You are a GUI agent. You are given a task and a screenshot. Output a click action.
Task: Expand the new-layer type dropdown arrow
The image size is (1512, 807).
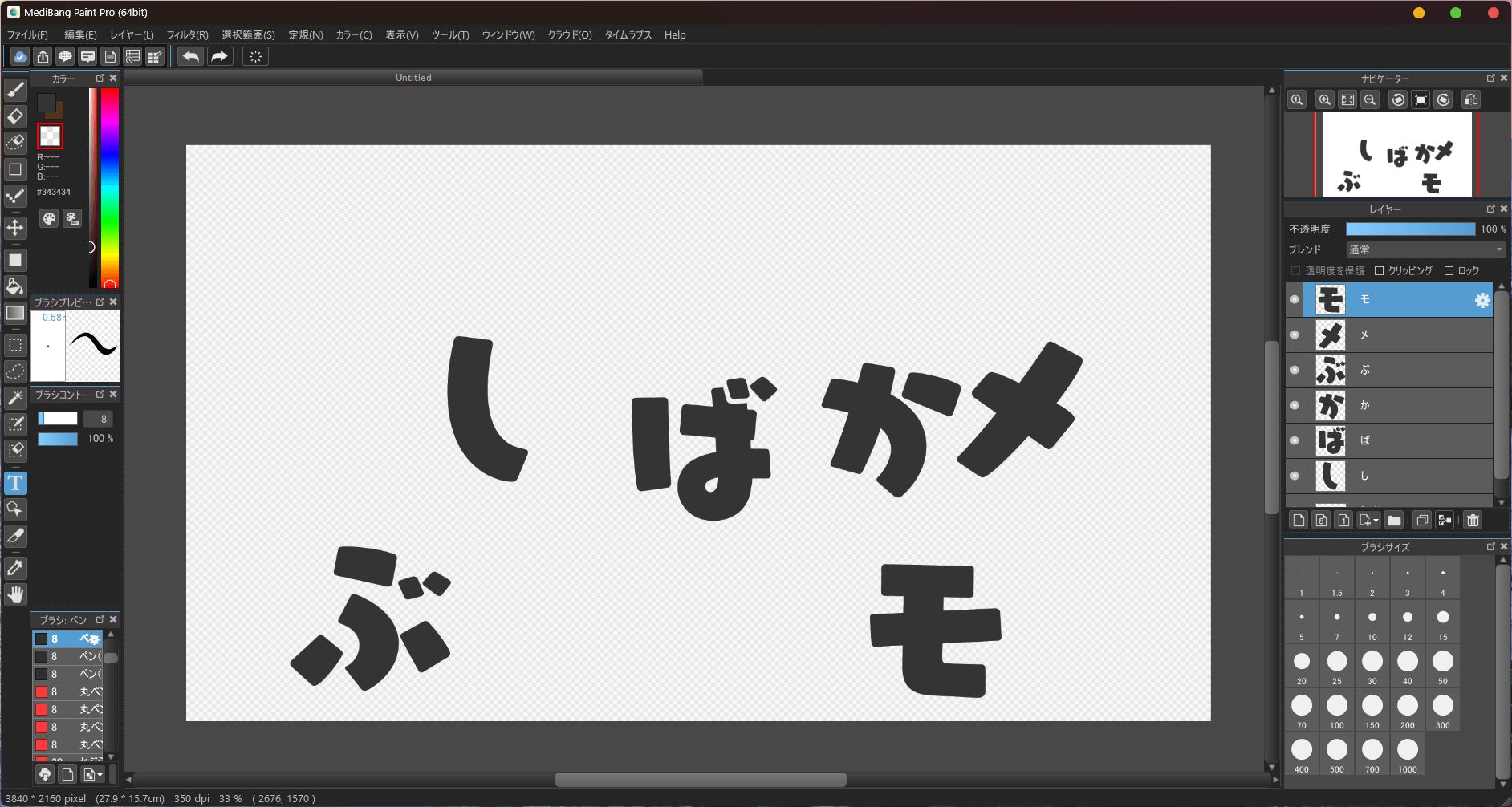click(x=1376, y=520)
